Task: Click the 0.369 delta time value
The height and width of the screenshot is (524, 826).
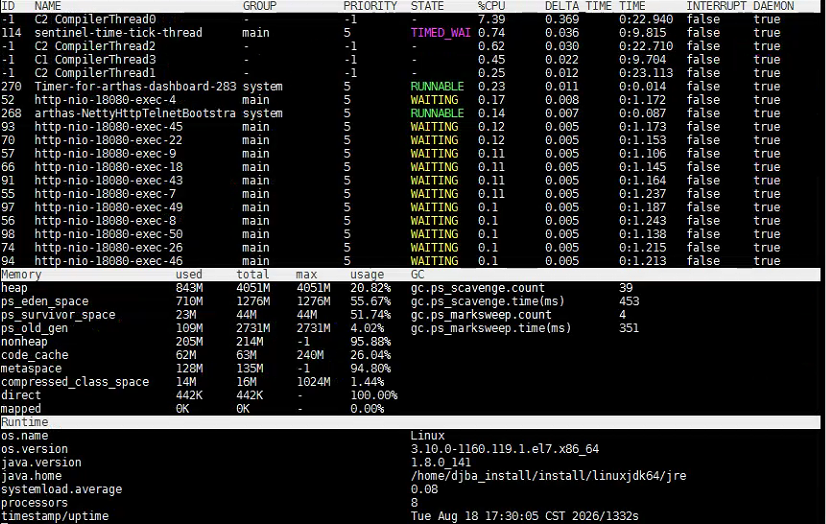Action: click(x=562, y=19)
